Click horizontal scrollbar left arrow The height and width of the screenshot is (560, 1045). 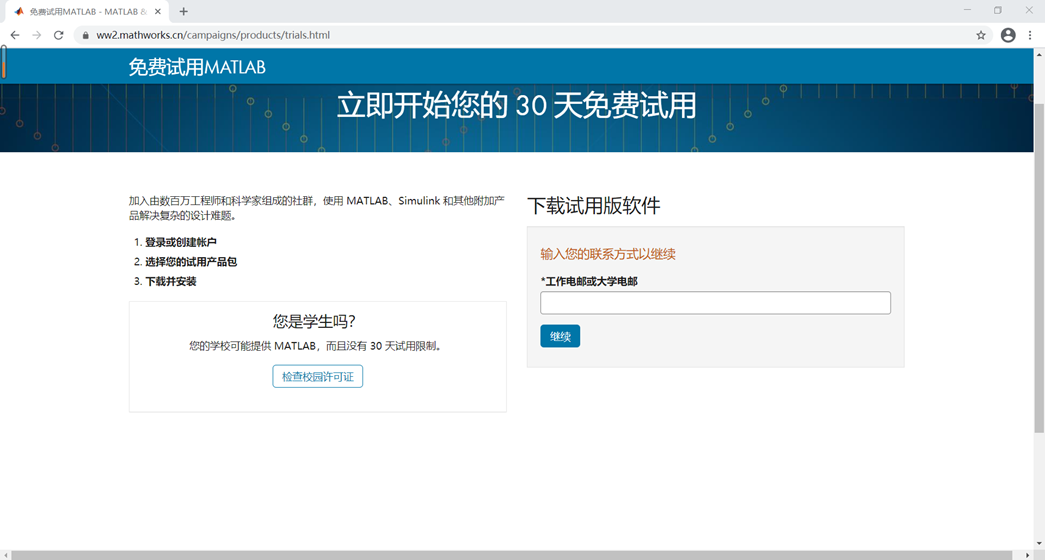tap(5, 555)
